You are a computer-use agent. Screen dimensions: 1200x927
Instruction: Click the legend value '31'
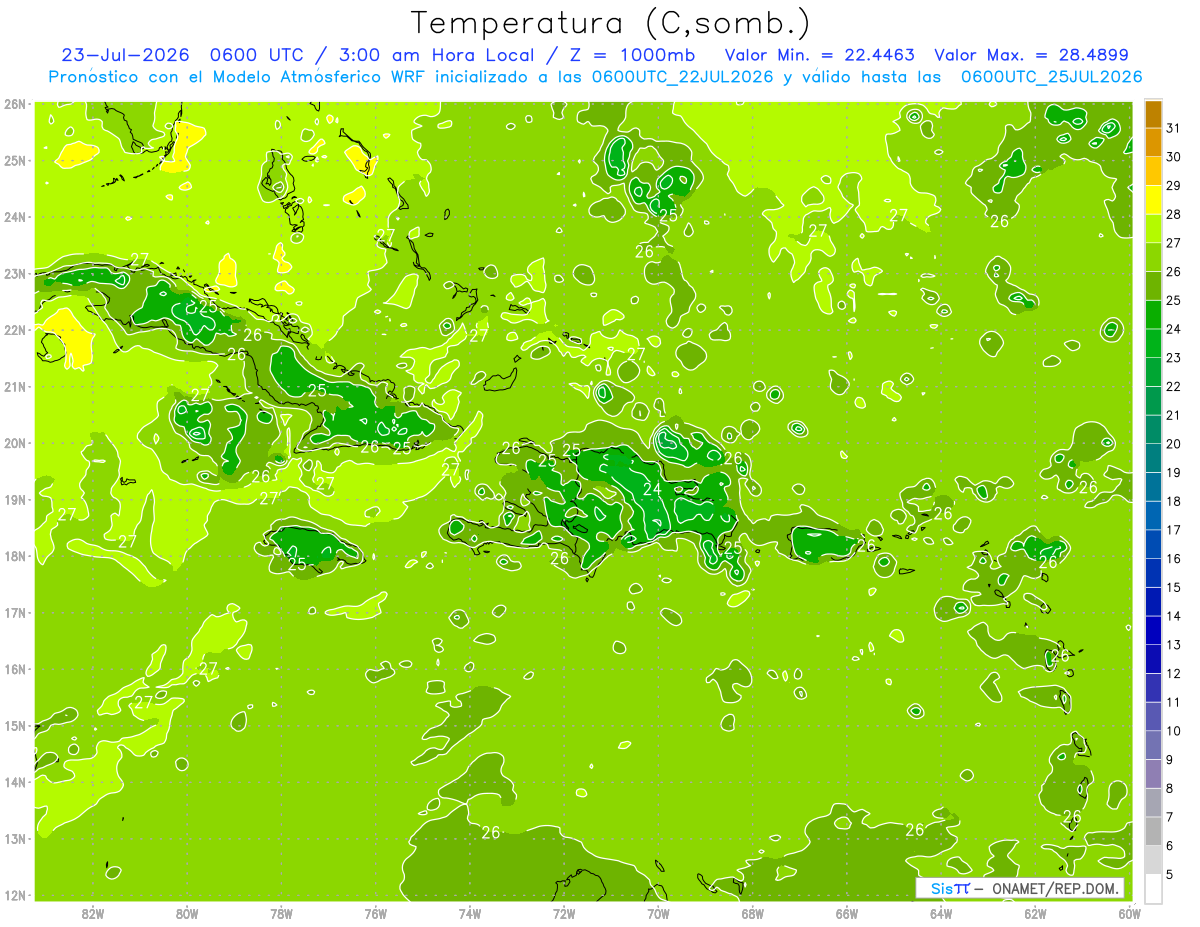click(x=1174, y=128)
